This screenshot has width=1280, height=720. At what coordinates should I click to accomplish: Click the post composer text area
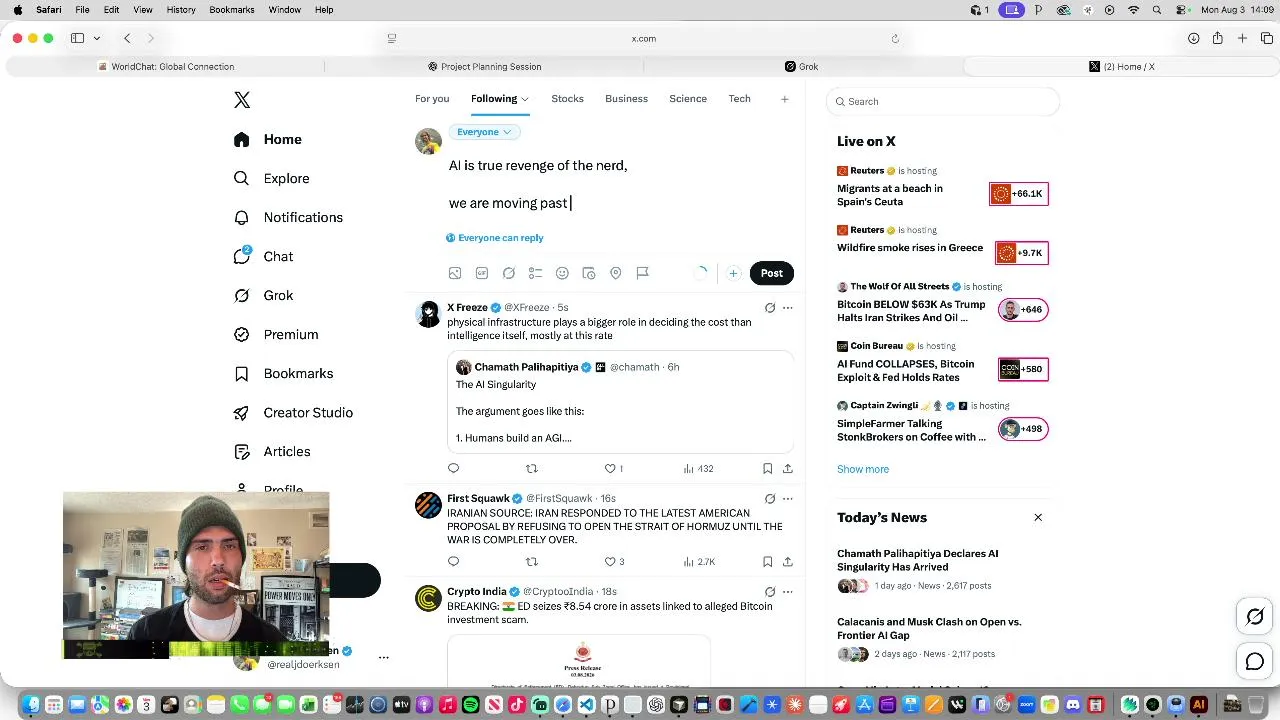click(620, 185)
